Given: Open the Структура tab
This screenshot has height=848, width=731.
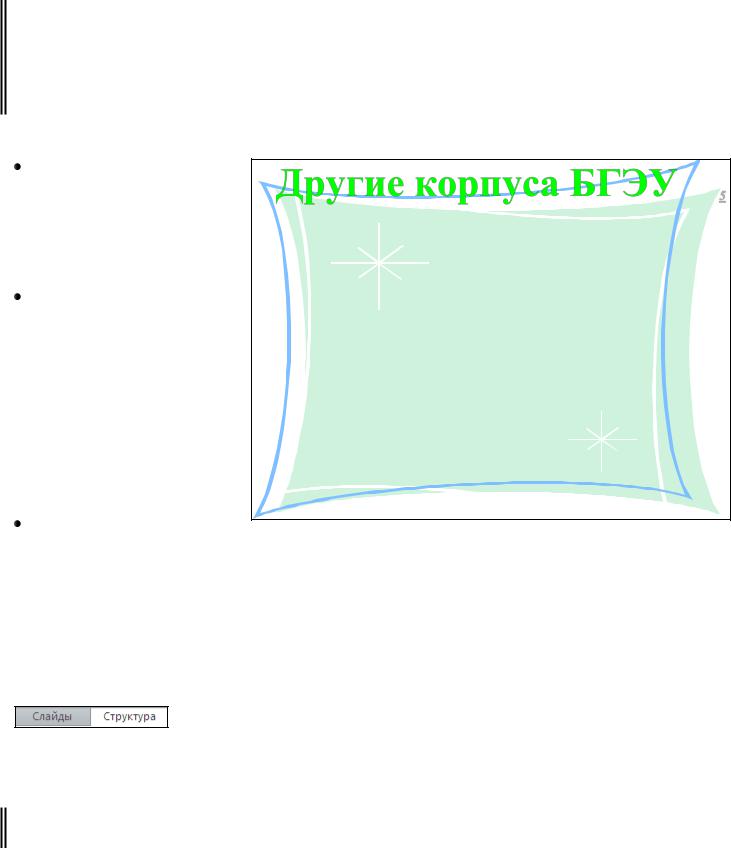Looking at the screenshot, I should (129, 717).
